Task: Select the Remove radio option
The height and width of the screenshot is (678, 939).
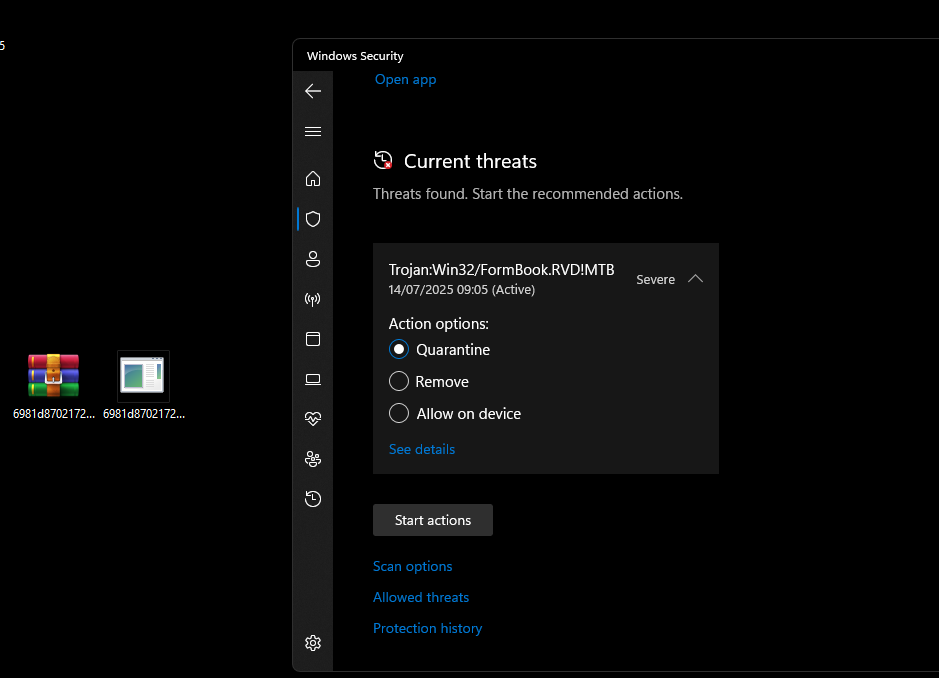Action: [x=399, y=381]
